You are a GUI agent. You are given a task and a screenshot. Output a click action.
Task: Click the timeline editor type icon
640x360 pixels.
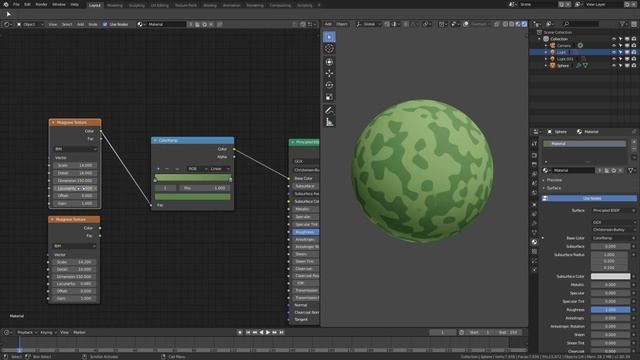tap(6, 332)
